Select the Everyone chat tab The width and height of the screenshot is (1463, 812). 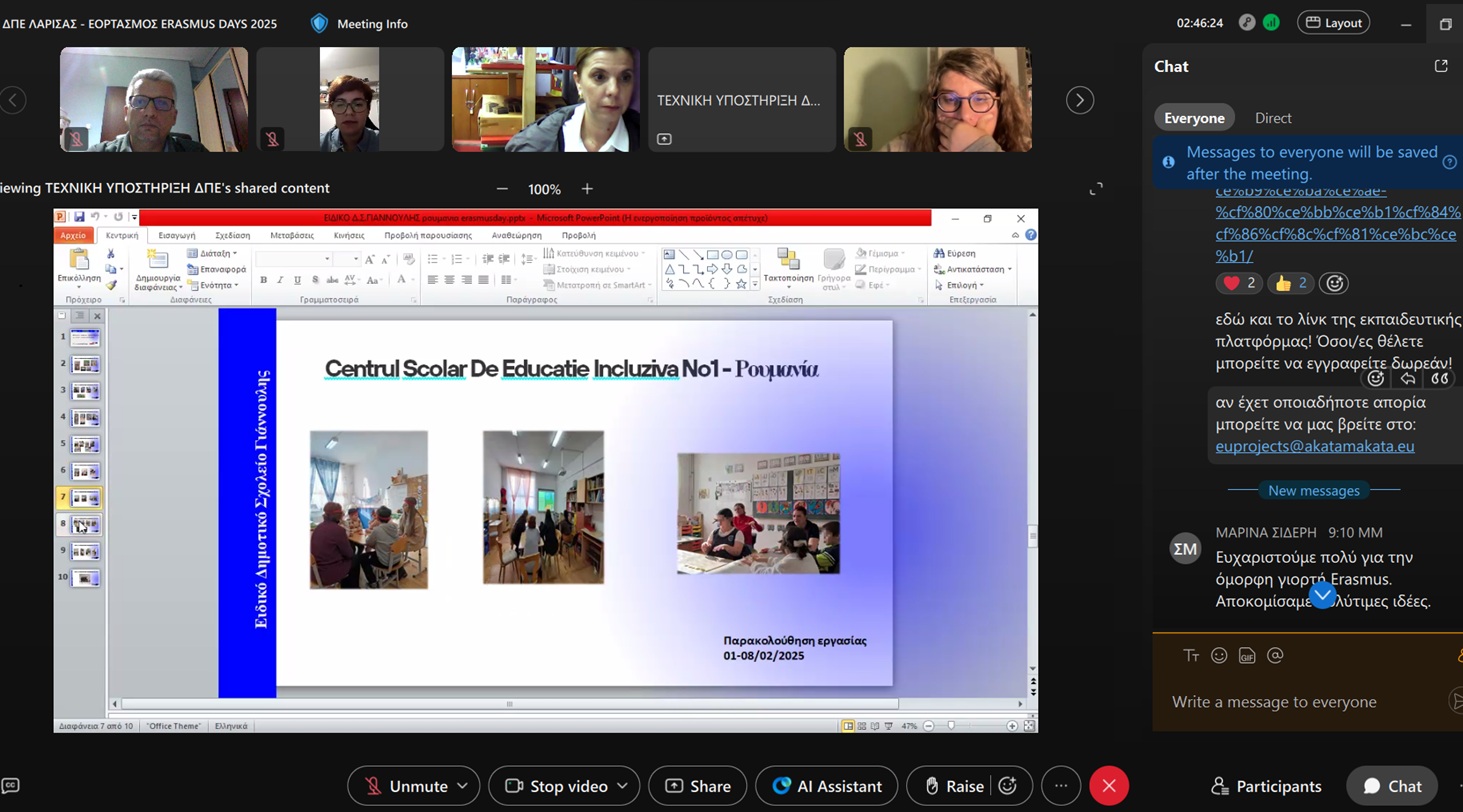point(1194,118)
